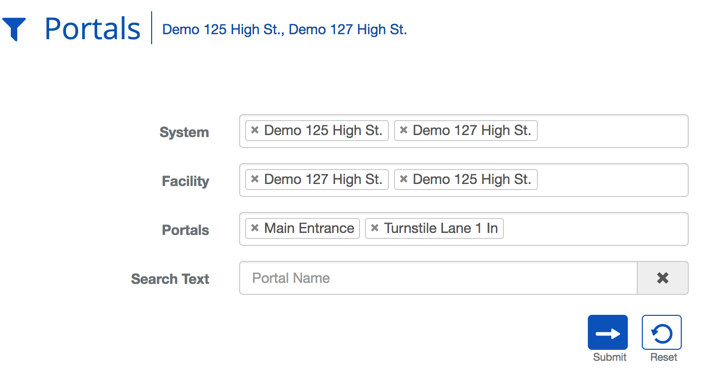This screenshot has height=384, width=716.
Task: Click Demo 125 High St. text in System
Action: point(323,131)
